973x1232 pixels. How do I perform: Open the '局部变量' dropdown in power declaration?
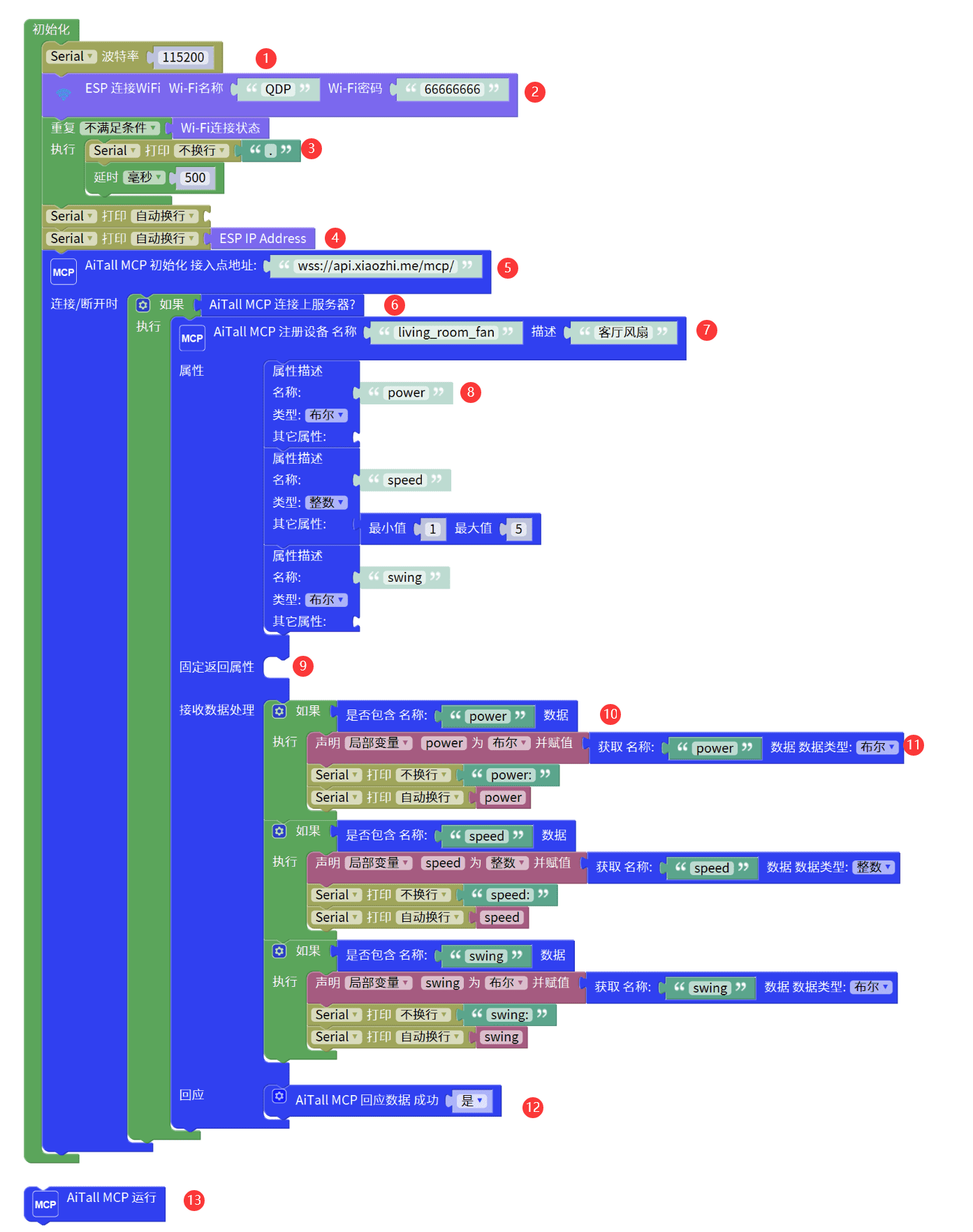coord(379,743)
